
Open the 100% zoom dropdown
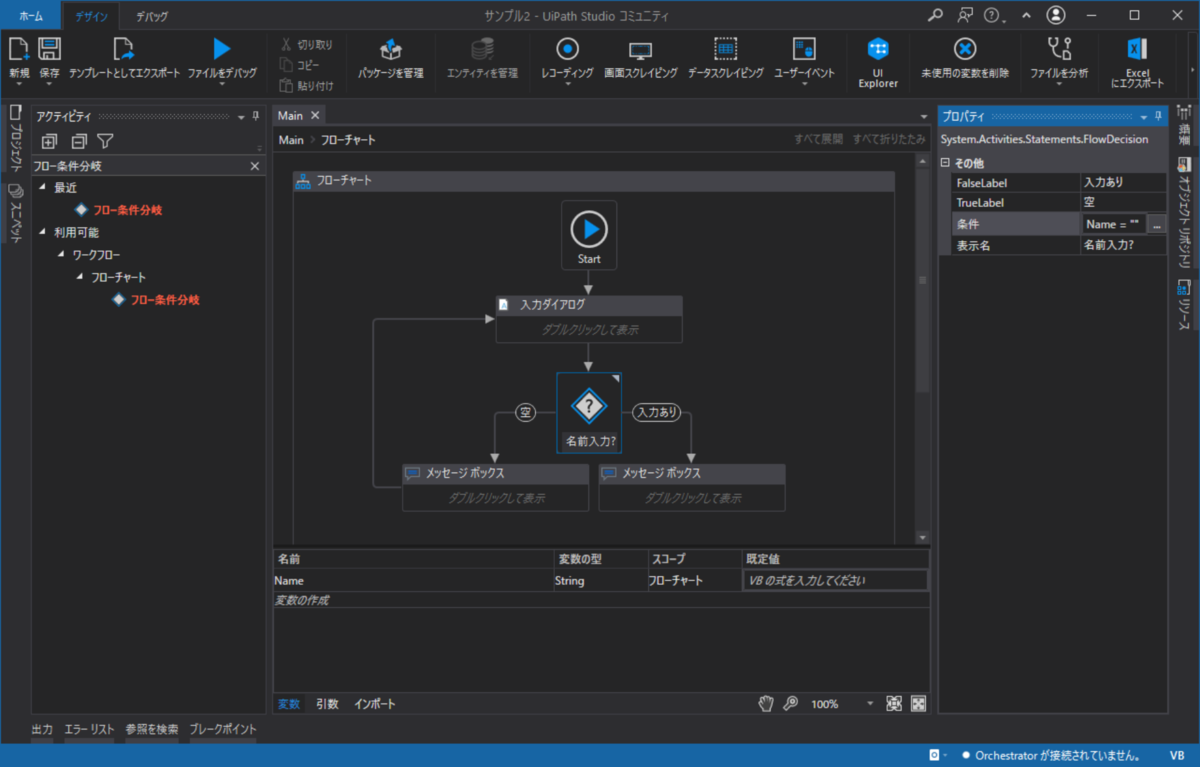click(x=870, y=704)
